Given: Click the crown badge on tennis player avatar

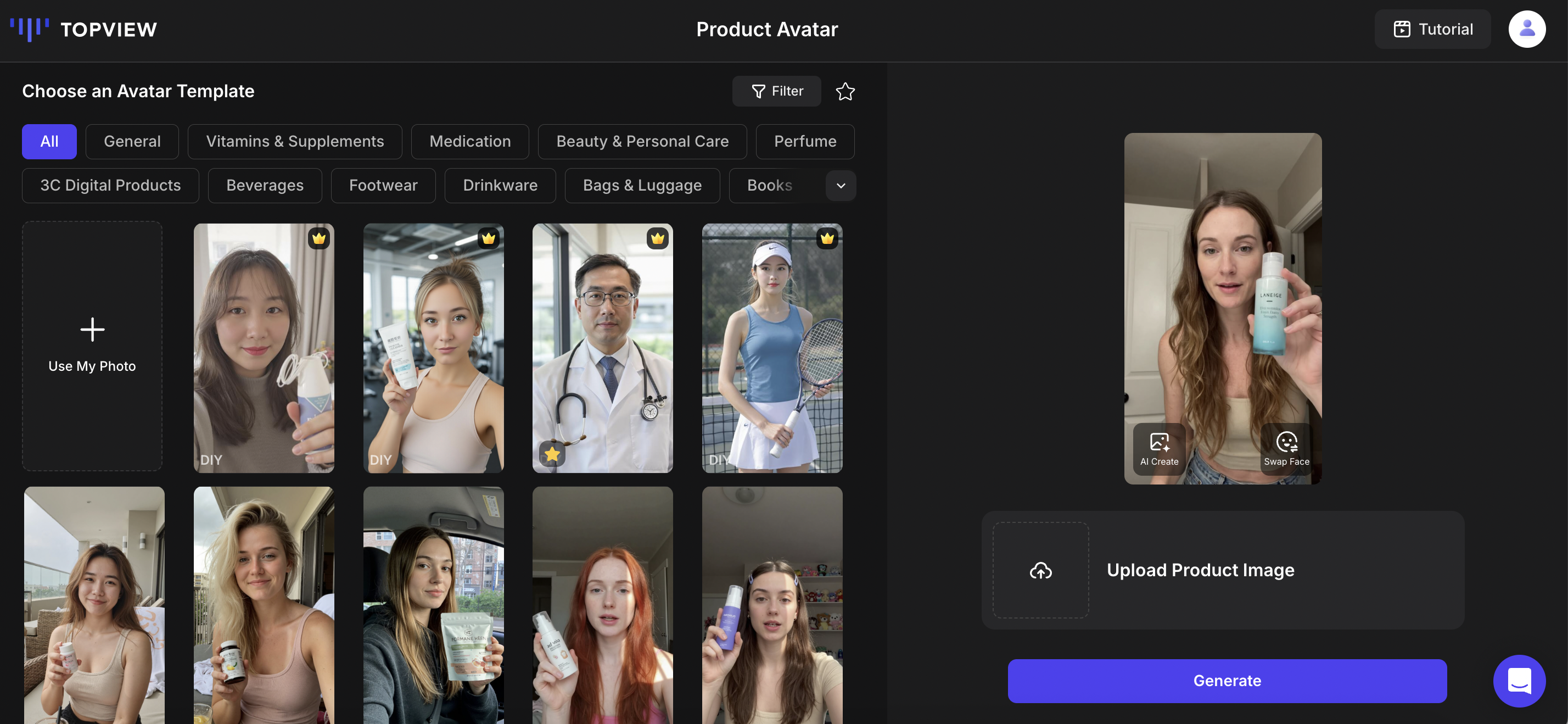Looking at the screenshot, I should coord(827,238).
